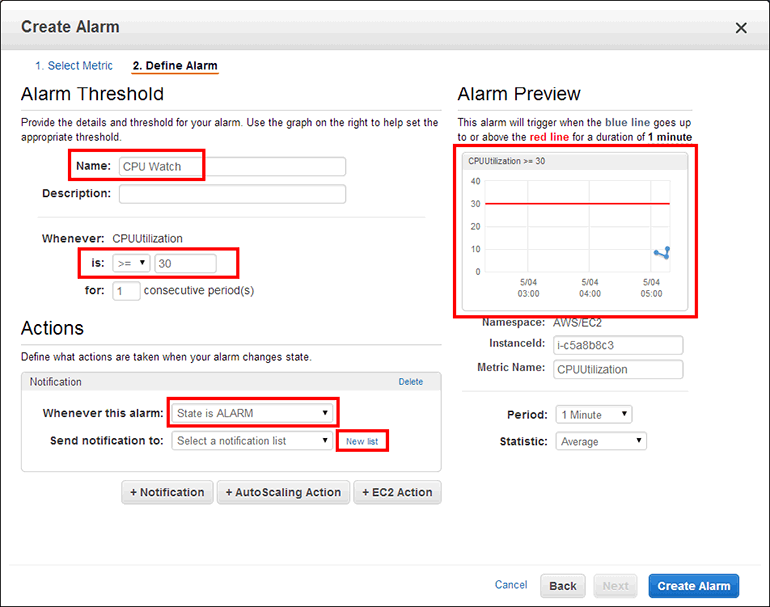Open the comparison operator dropdown

[x=131, y=263]
